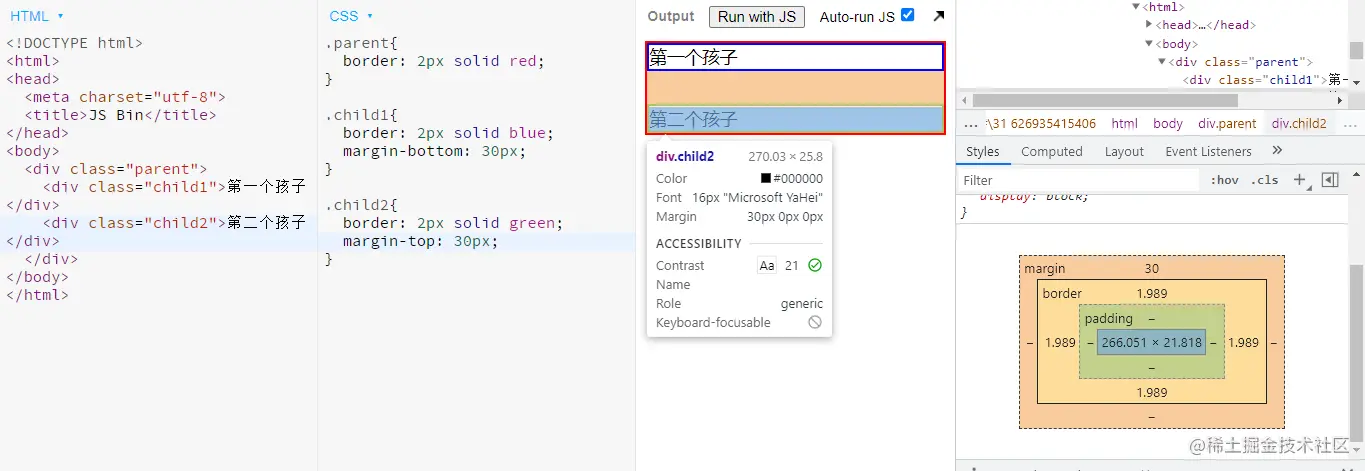Click the Run with JS button
Image resolution: width=1365 pixels, height=471 pixels.
point(757,16)
